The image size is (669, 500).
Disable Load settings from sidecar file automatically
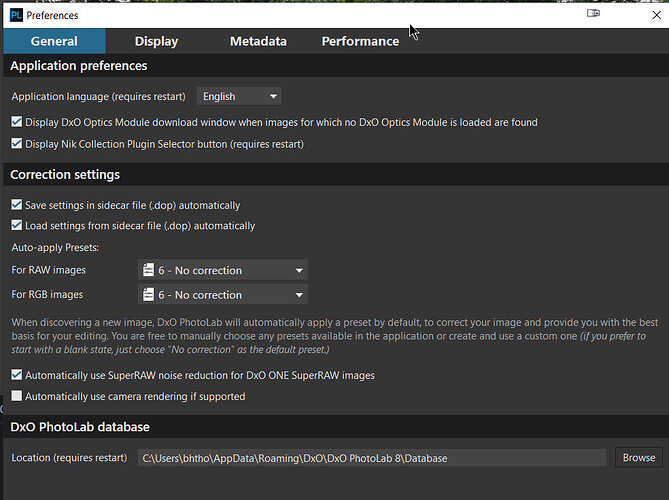[17, 225]
